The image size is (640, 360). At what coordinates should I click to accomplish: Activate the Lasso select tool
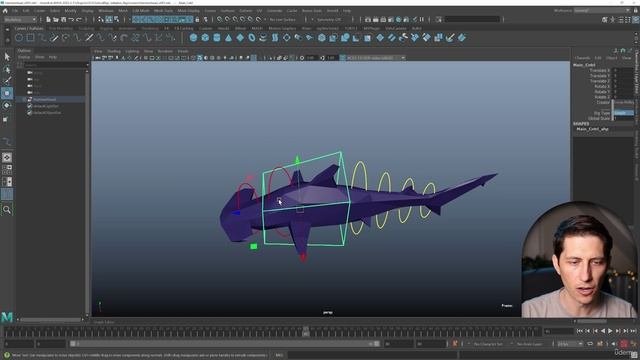point(7,69)
